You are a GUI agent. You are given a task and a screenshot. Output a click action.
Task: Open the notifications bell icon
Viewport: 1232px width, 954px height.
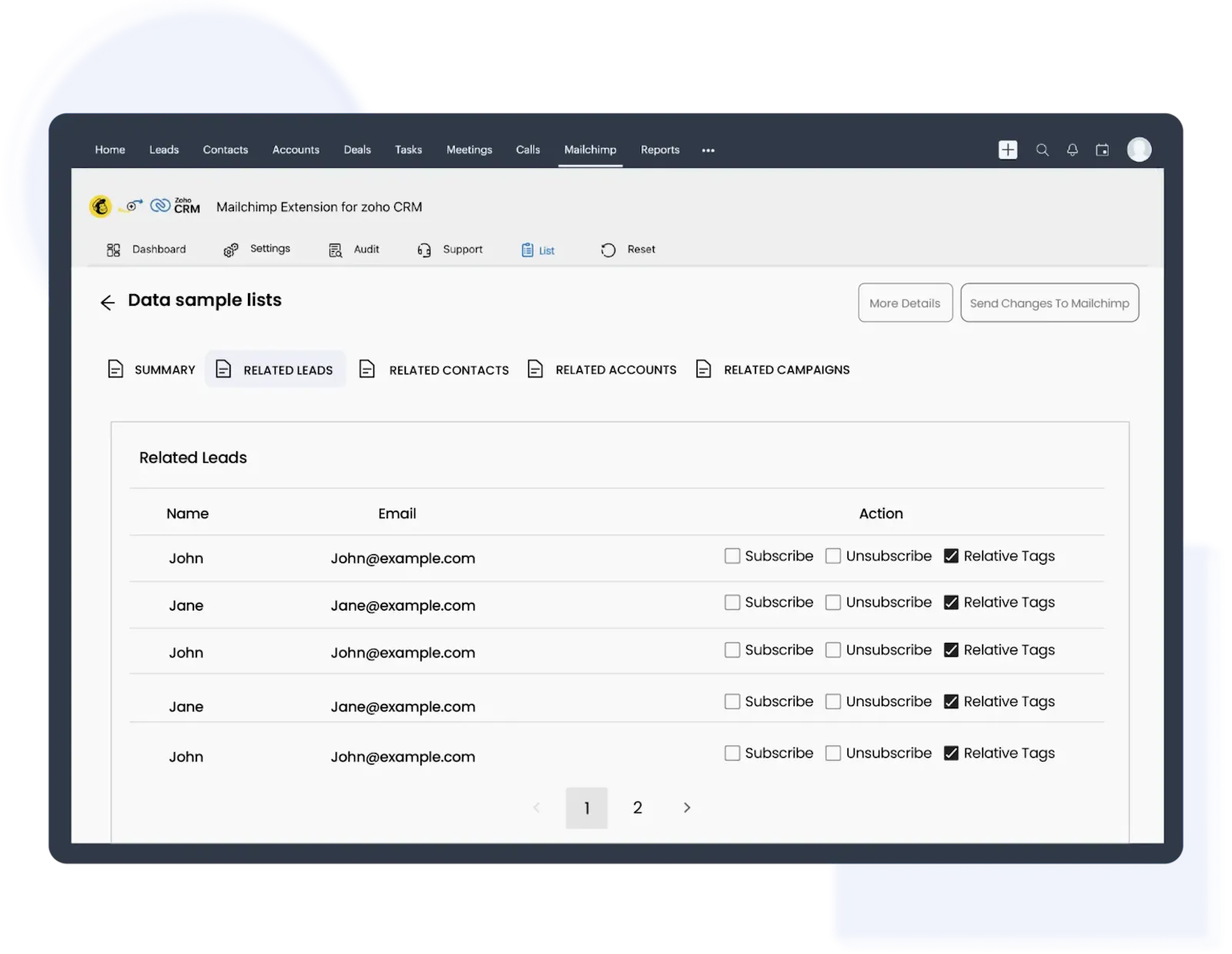1072,150
